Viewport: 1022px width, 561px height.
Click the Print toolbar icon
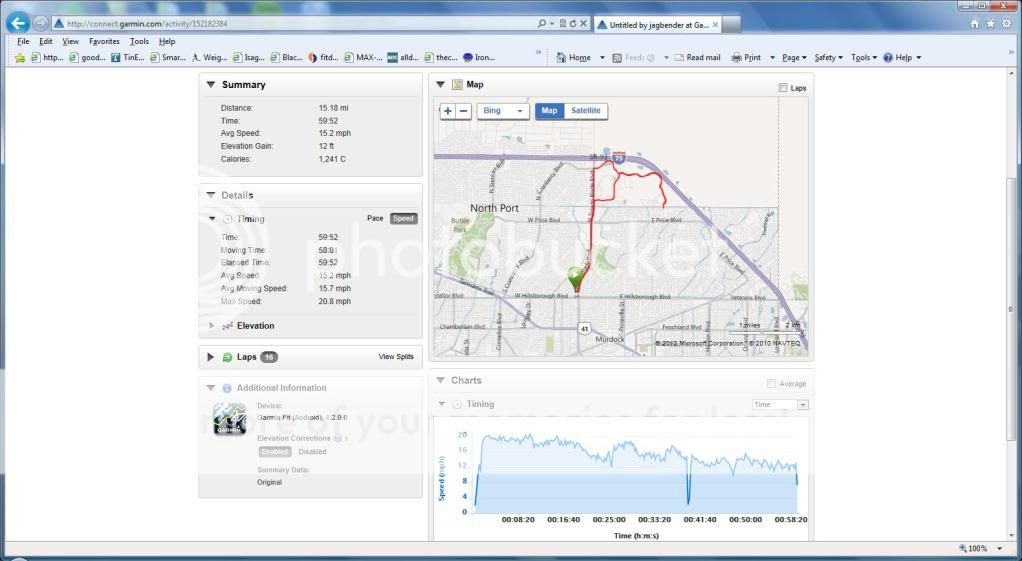(x=746, y=58)
